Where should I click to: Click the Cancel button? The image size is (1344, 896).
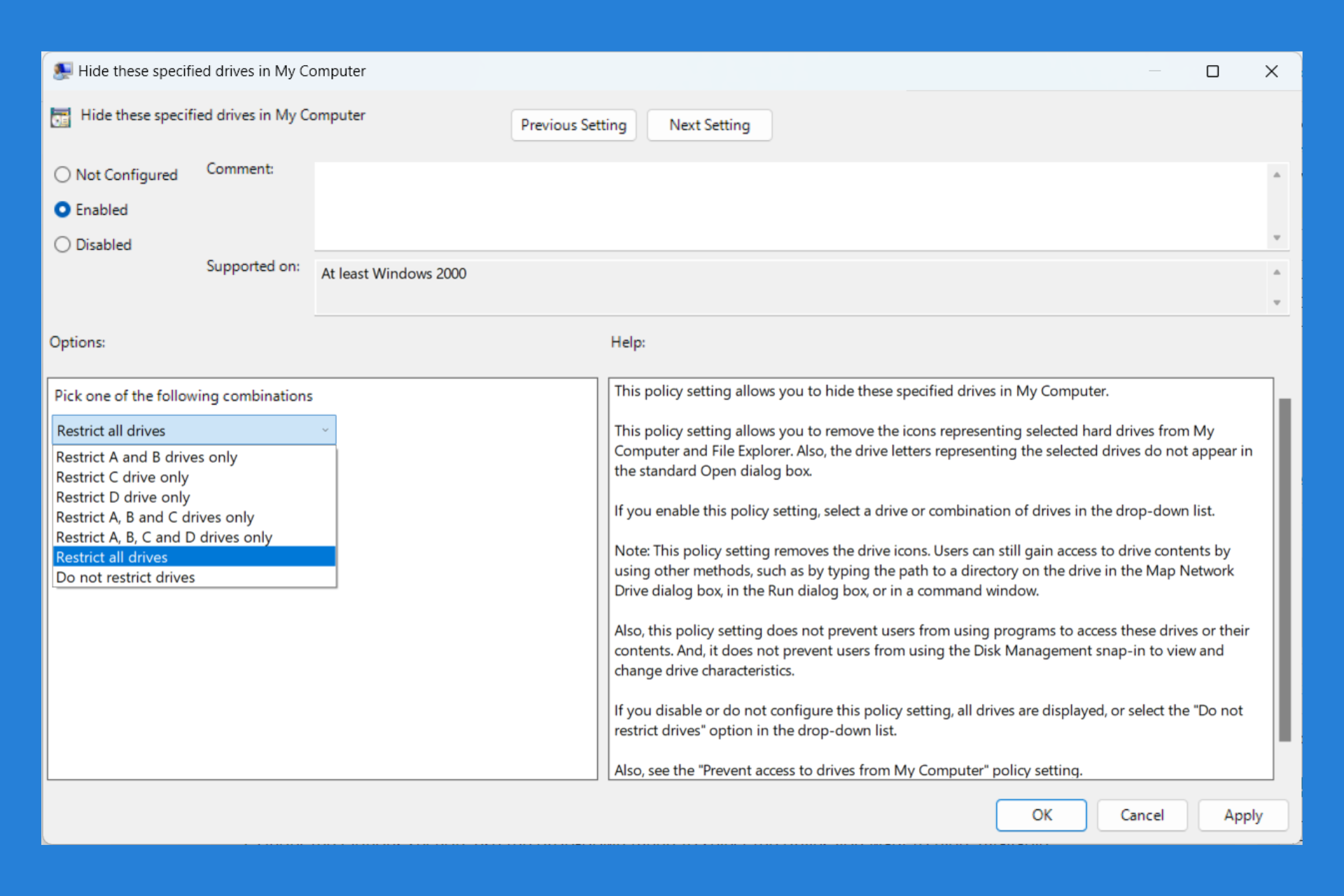click(1142, 815)
